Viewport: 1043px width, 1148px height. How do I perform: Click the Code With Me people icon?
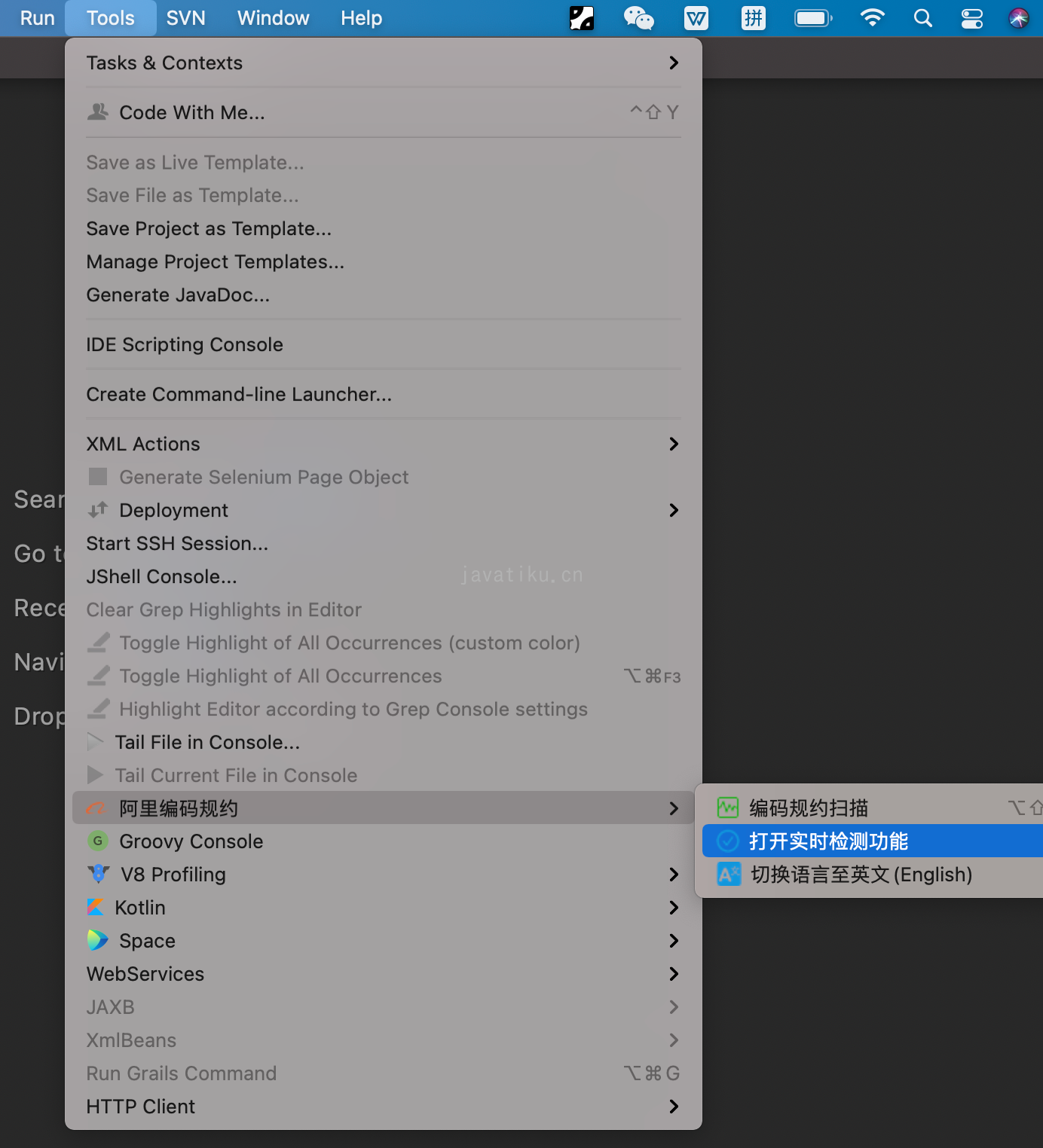[x=98, y=112]
